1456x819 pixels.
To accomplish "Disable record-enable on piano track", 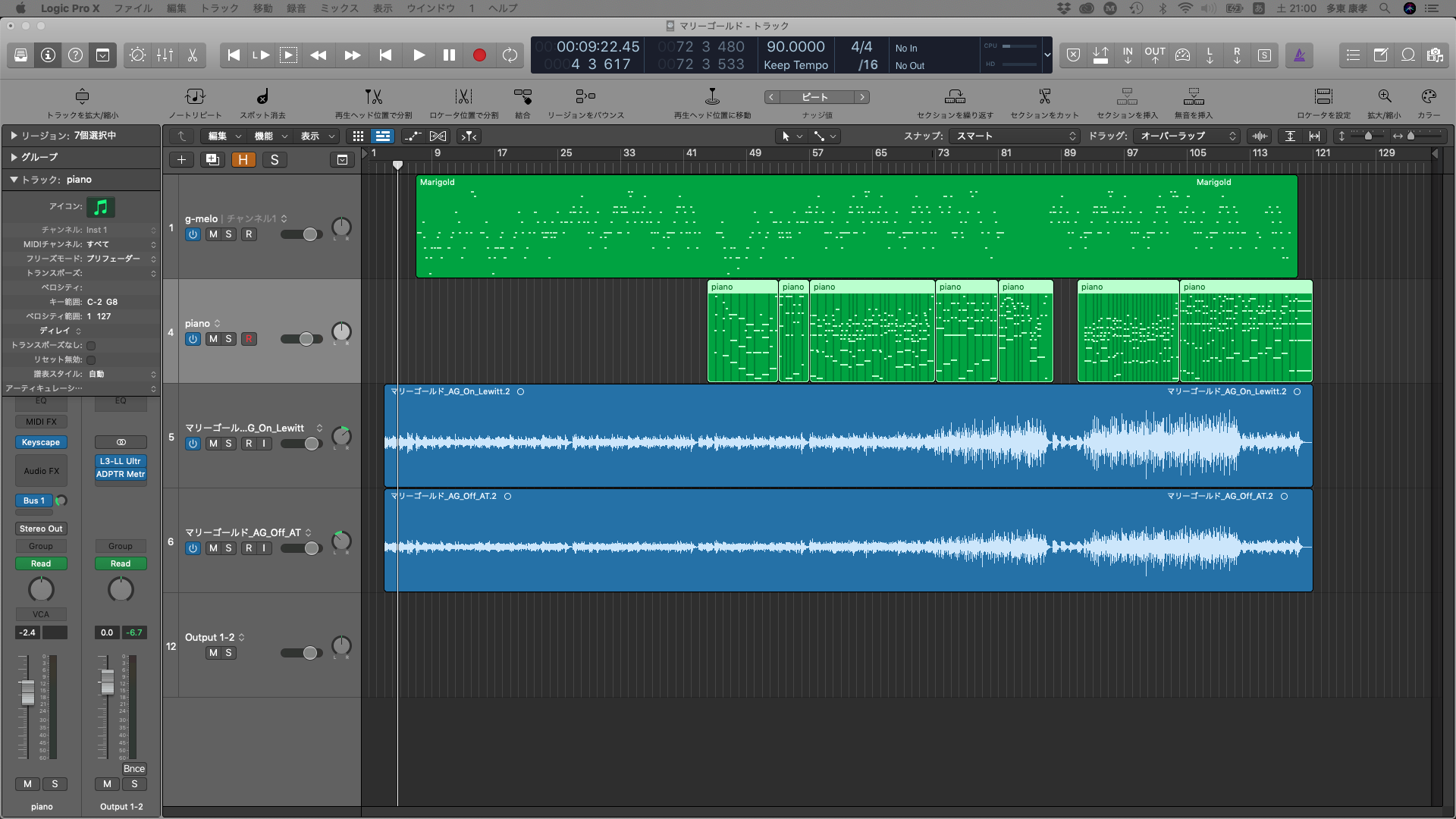I will pos(249,339).
